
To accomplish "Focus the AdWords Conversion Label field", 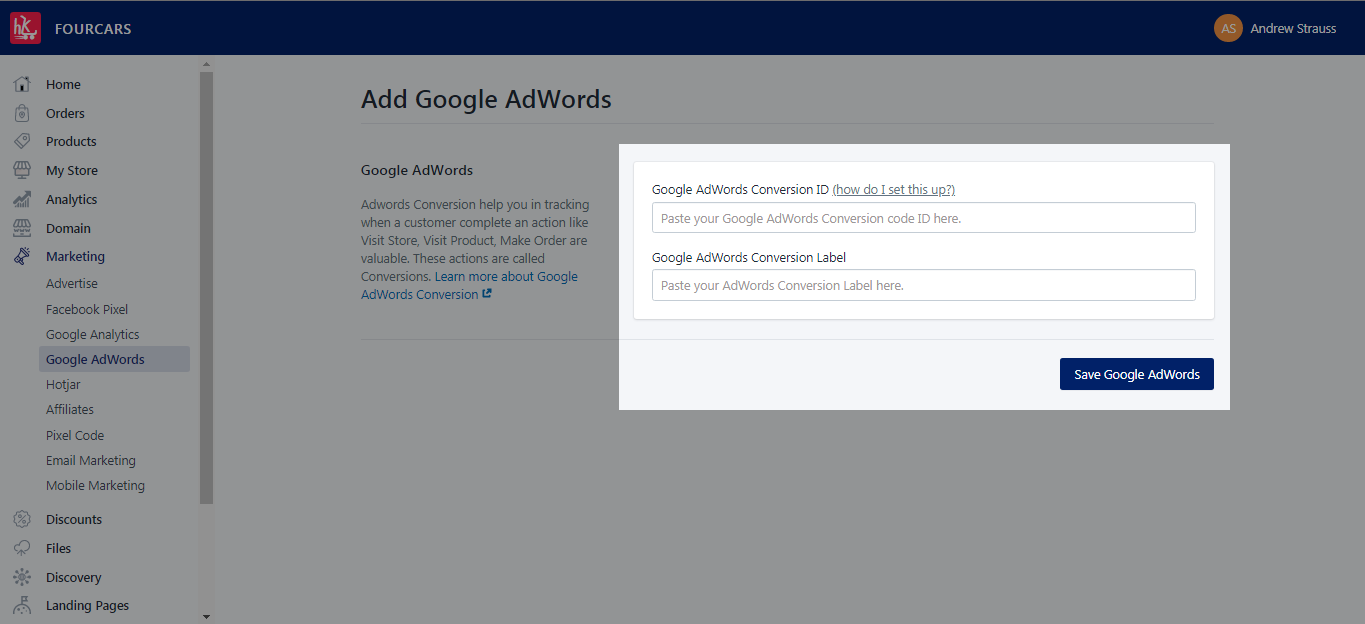I will click(924, 285).
